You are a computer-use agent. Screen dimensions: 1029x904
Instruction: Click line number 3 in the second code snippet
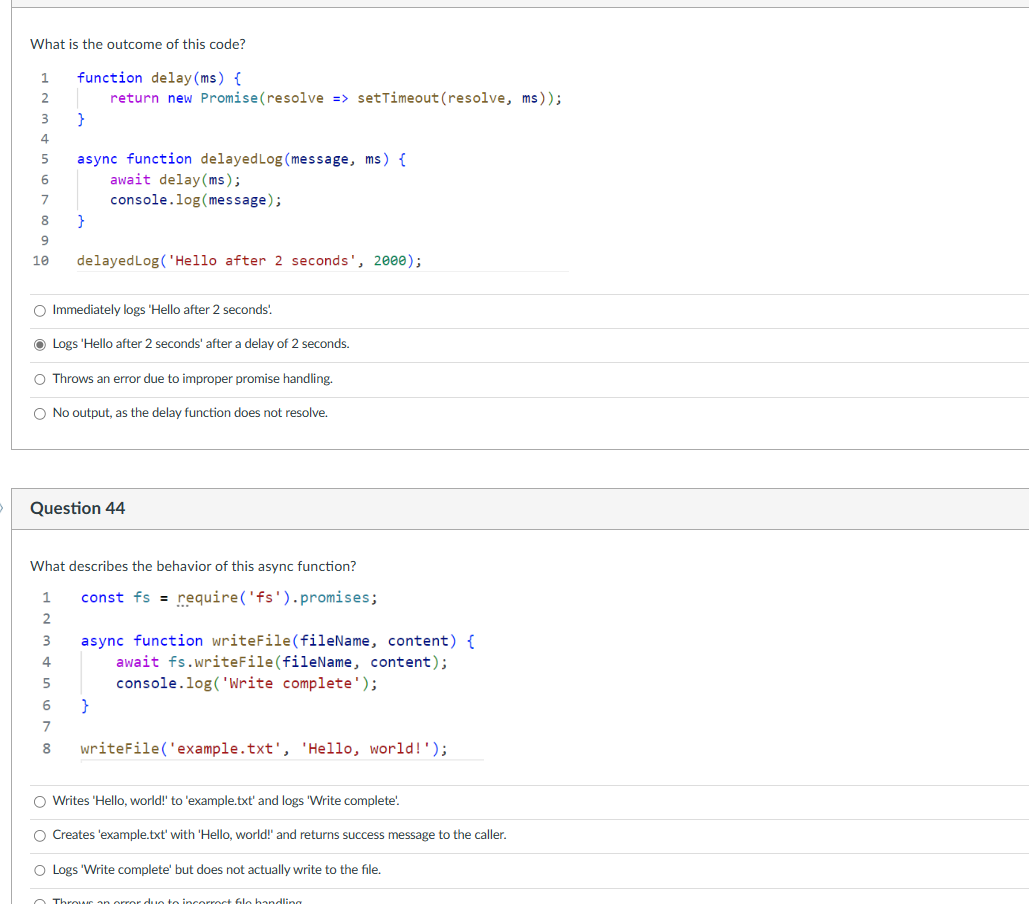45,640
